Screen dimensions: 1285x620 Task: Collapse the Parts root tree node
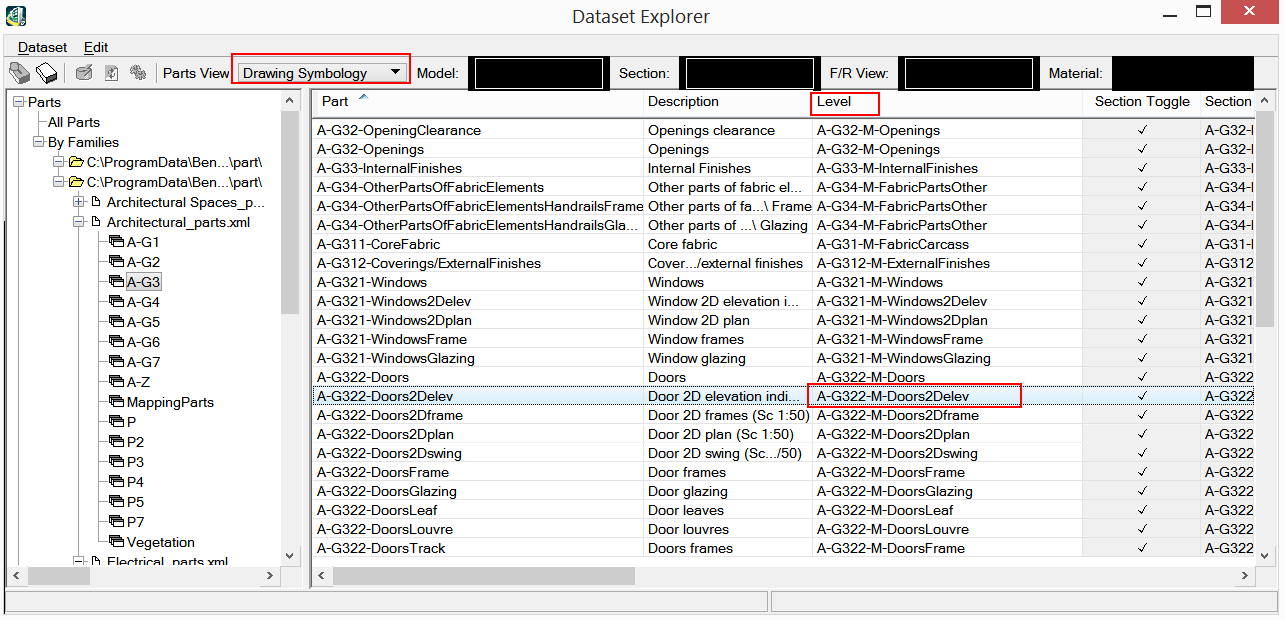click(x=19, y=102)
